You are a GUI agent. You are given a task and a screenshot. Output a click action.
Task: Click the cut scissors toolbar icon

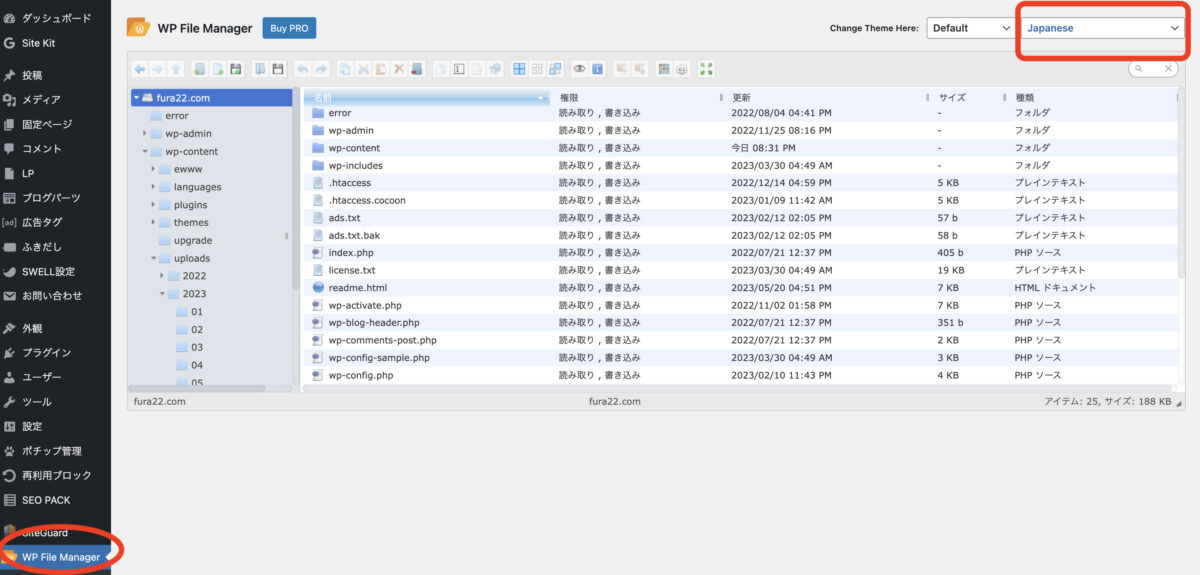(363, 69)
